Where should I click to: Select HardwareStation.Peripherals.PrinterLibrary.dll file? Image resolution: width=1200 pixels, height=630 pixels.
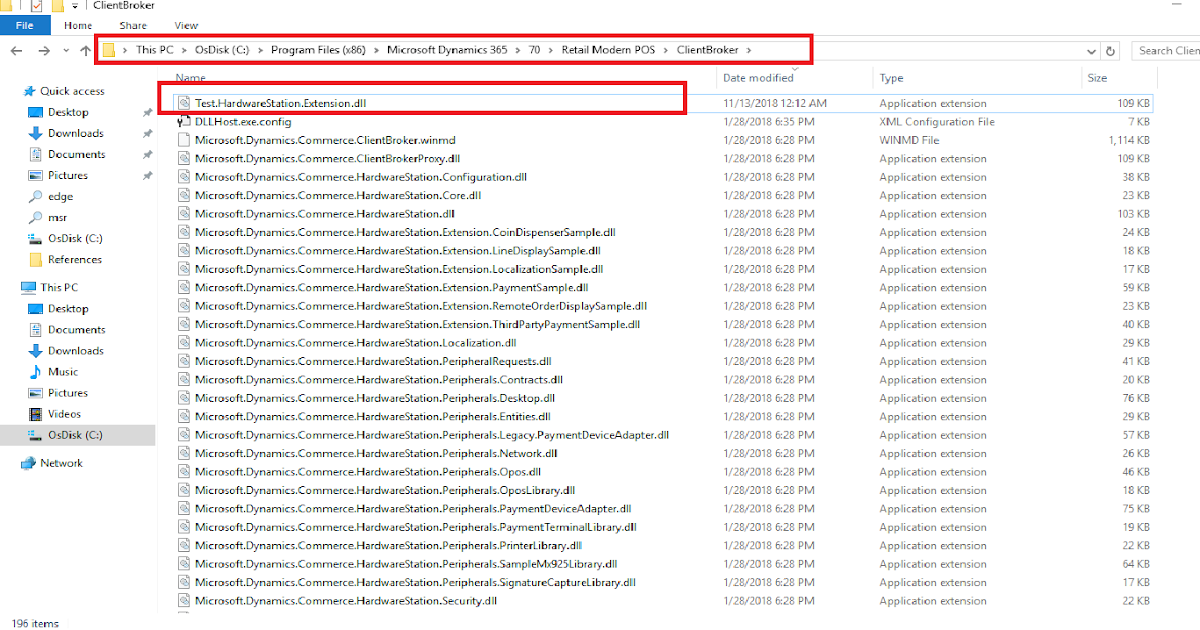click(x=388, y=545)
